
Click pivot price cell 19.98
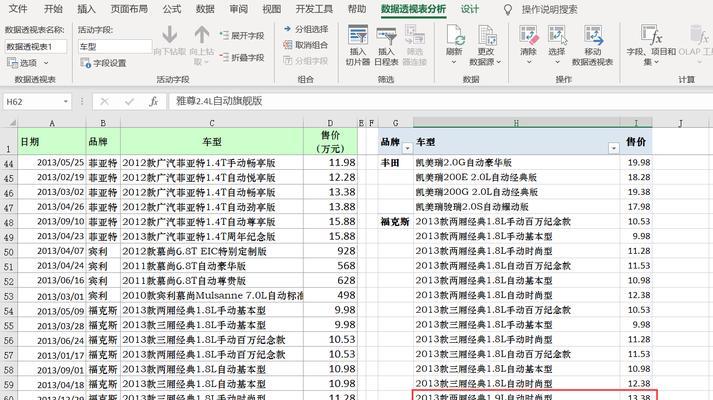point(636,162)
